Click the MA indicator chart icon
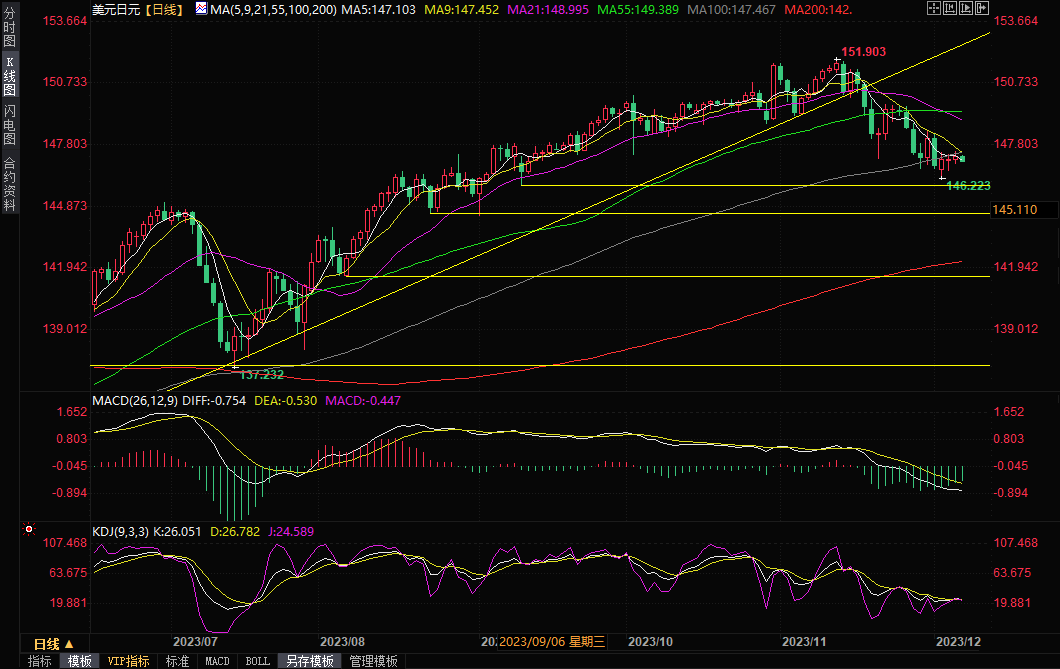 pyautogui.click(x=201, y=9)
